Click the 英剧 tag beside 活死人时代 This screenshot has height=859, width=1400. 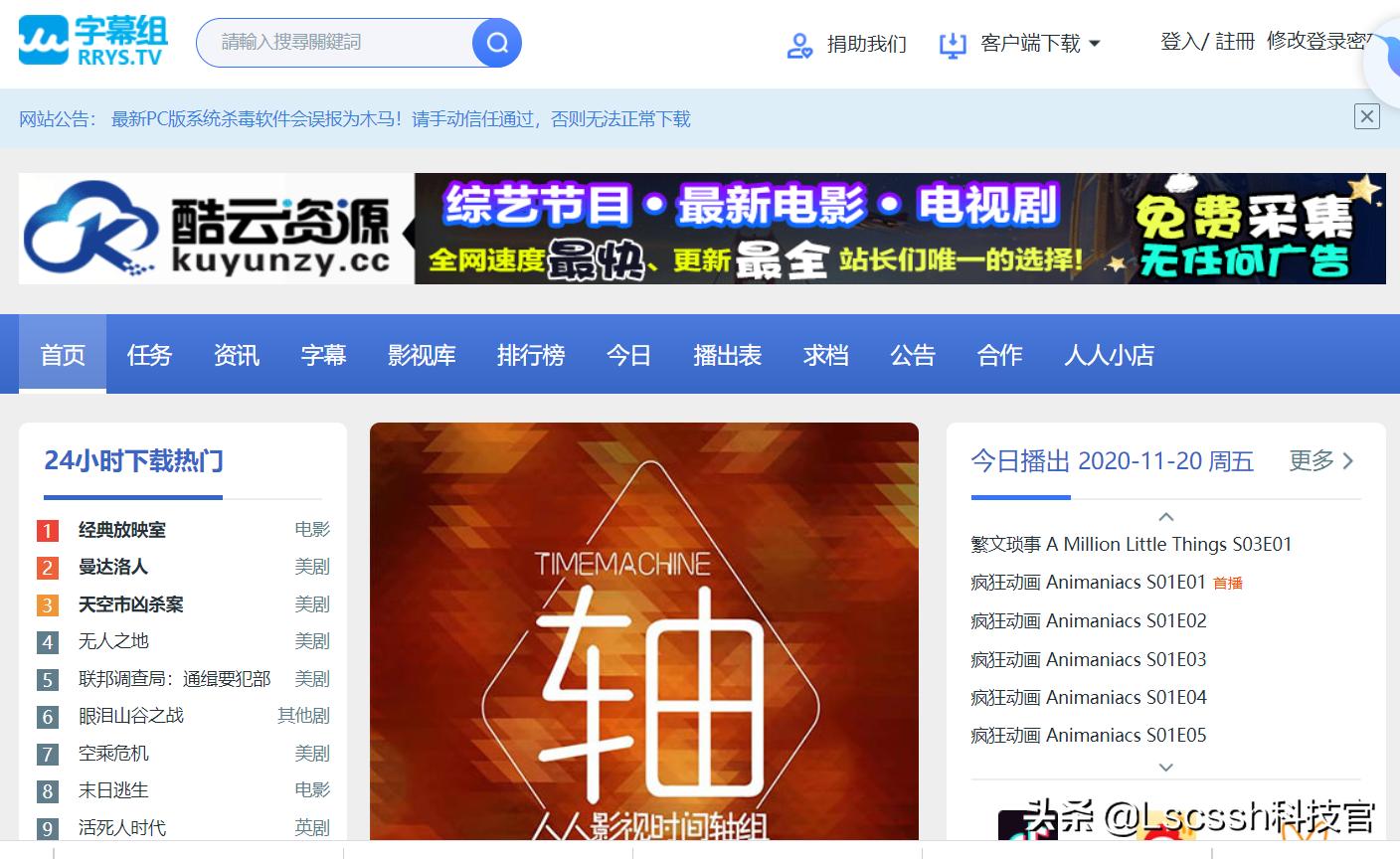pos(312,827)
